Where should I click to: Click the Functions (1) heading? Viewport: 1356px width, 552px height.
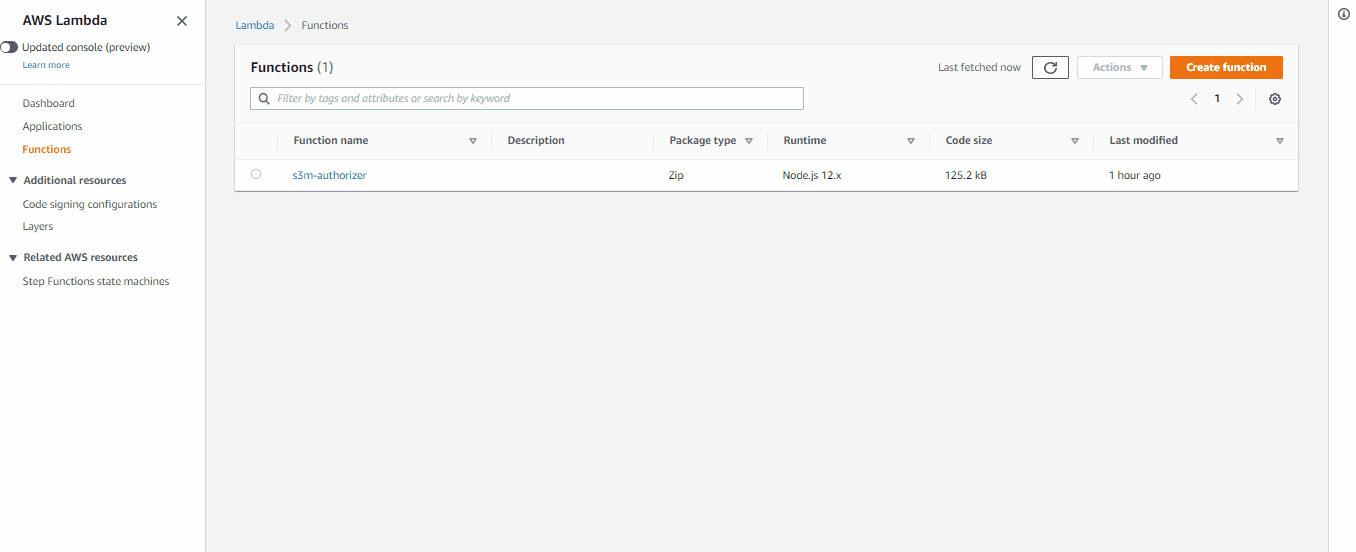click(x=292, y=67)
